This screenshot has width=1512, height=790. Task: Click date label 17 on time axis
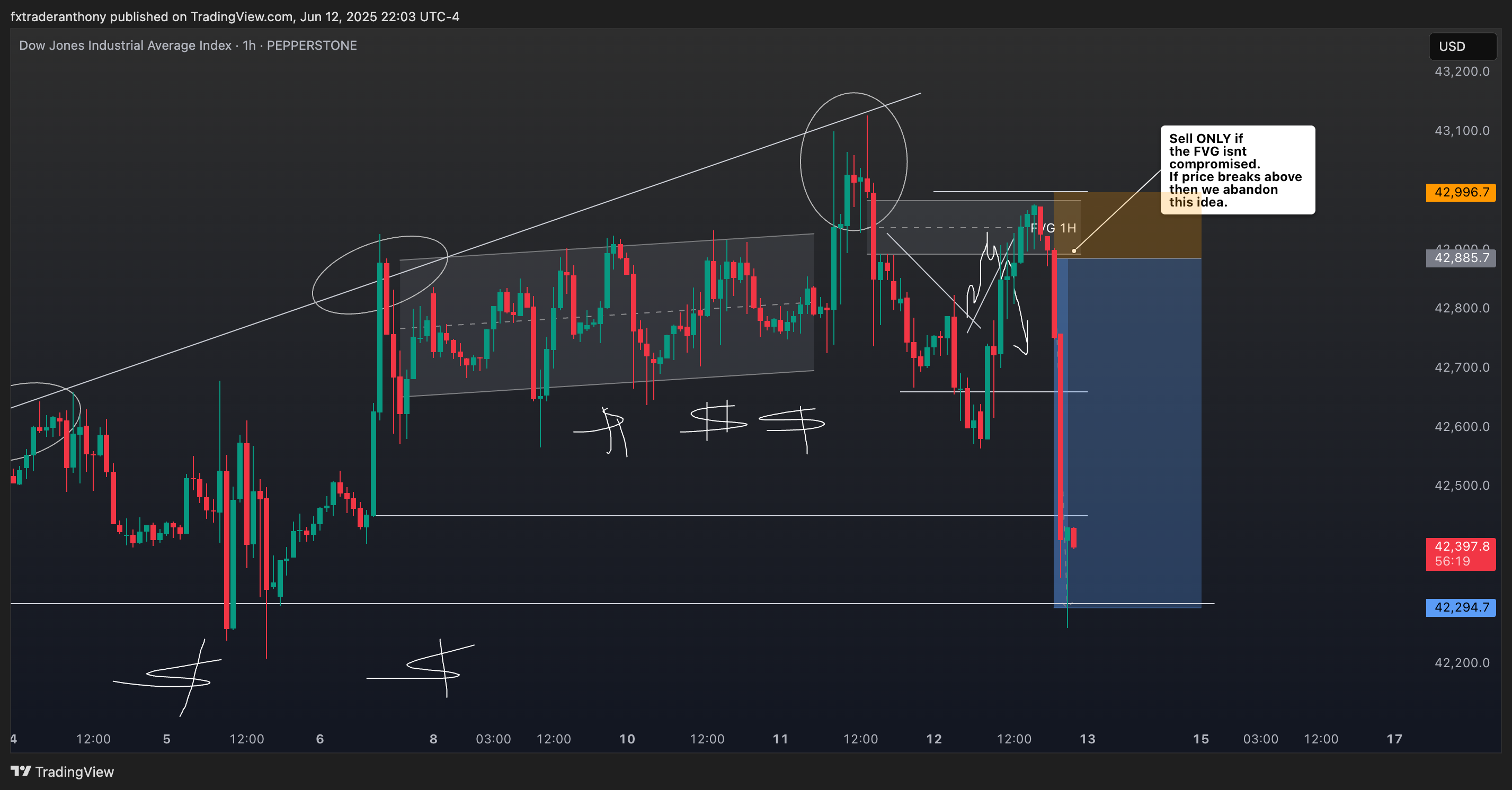pos(1394,739)
